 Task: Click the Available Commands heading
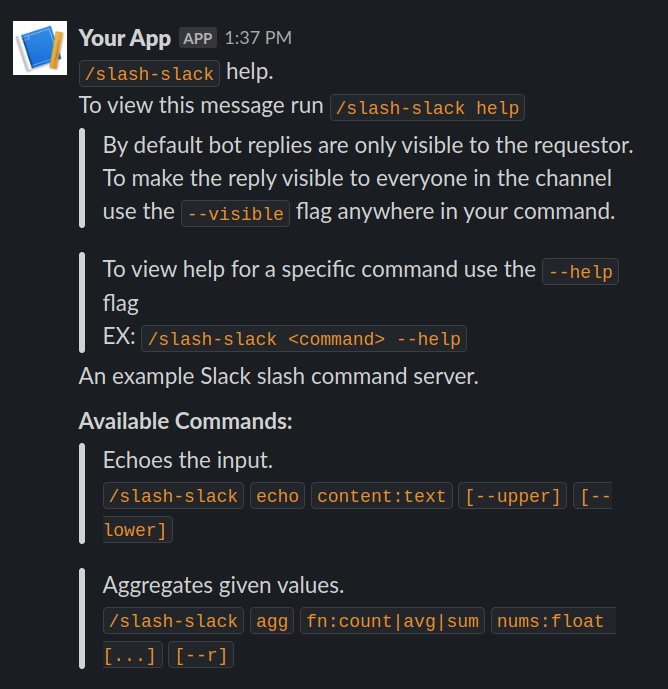[185, 421]
